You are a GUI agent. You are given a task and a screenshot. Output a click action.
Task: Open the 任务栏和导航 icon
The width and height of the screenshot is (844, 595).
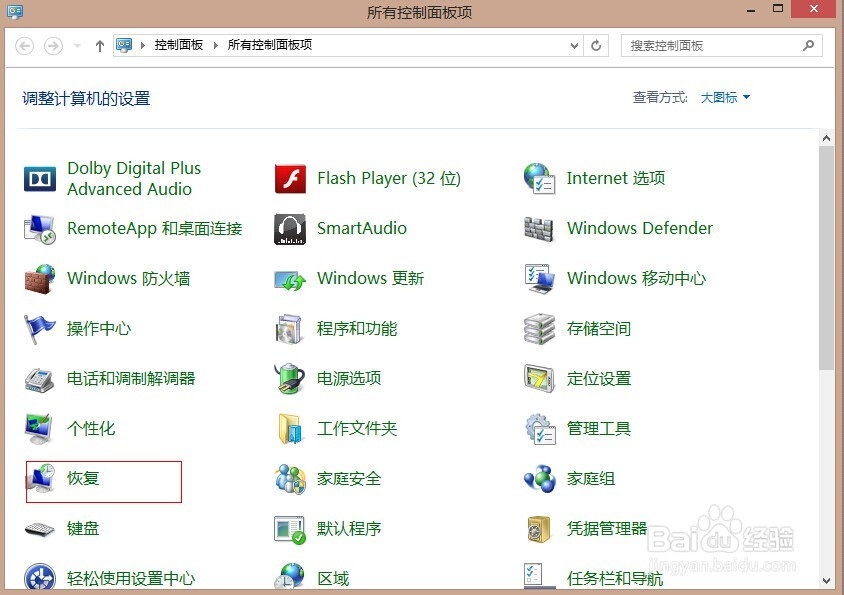point(540,576)
